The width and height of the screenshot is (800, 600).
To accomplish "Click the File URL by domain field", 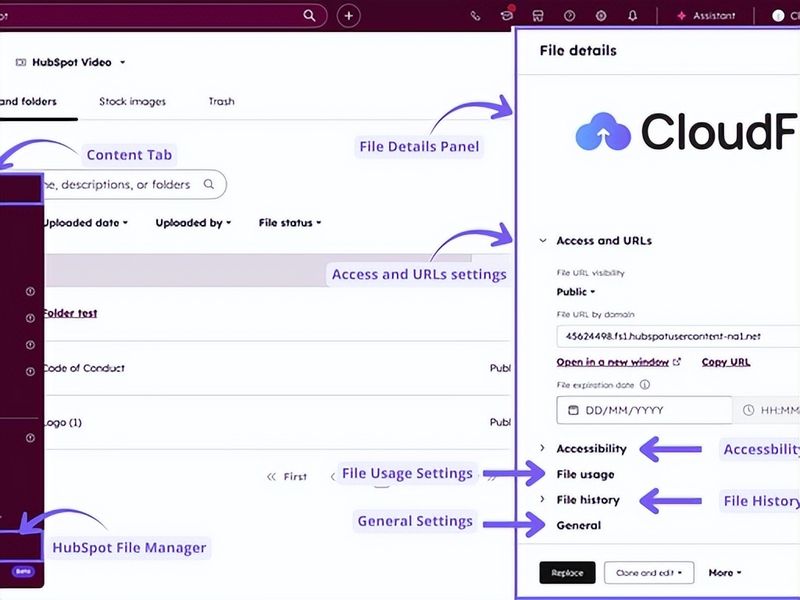I will (x=678, y=336).
